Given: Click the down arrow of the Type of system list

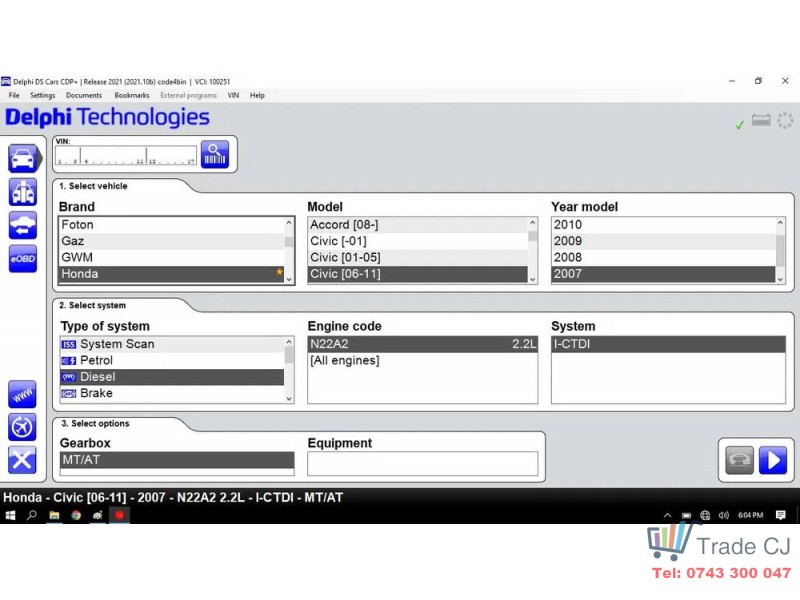Looking at the screenshot, I should (289, 398).
